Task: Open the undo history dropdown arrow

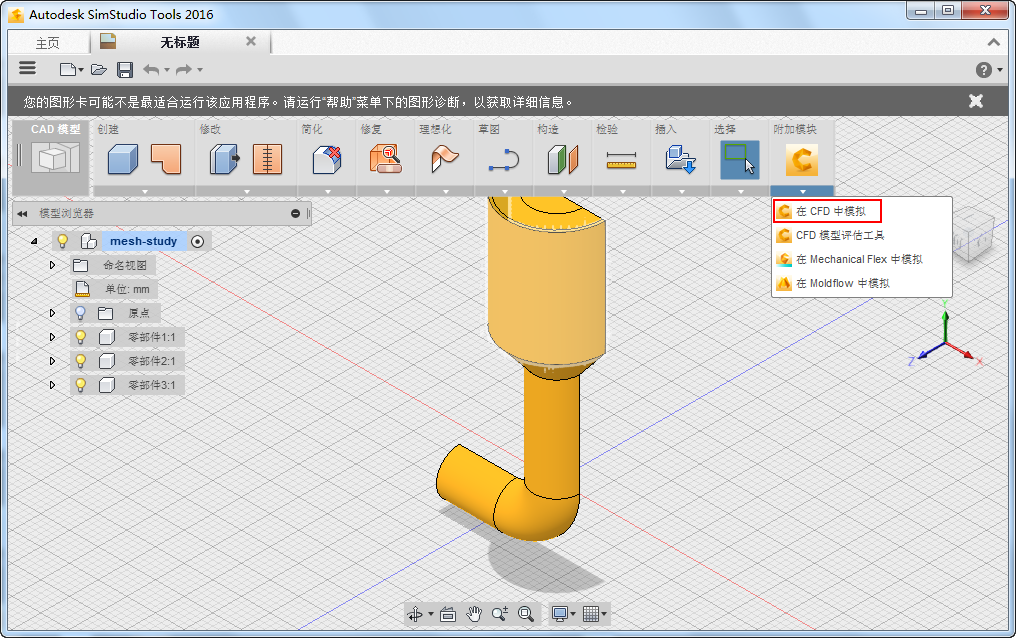Action: pos(167,70)
